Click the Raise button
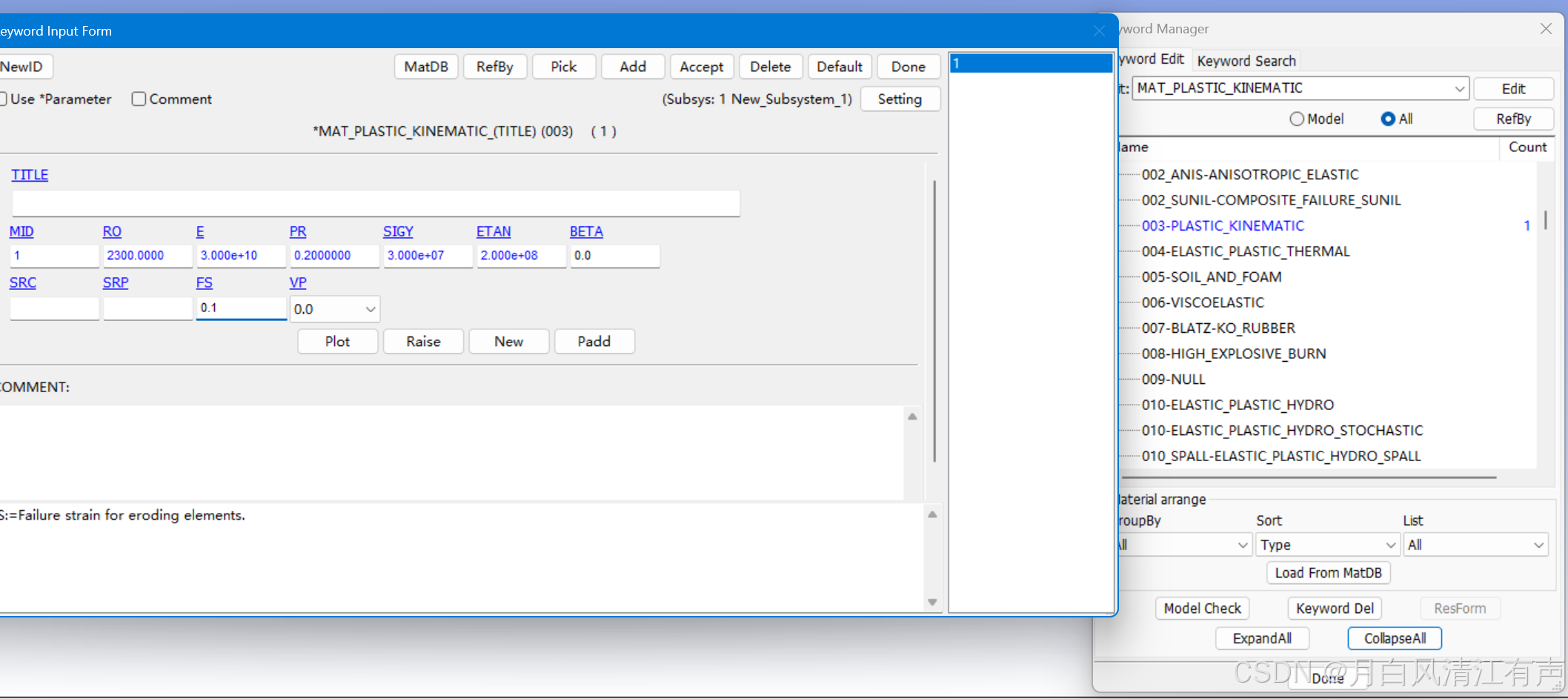The width and height of the screenshot is (1568, 699). pos(423,342)
